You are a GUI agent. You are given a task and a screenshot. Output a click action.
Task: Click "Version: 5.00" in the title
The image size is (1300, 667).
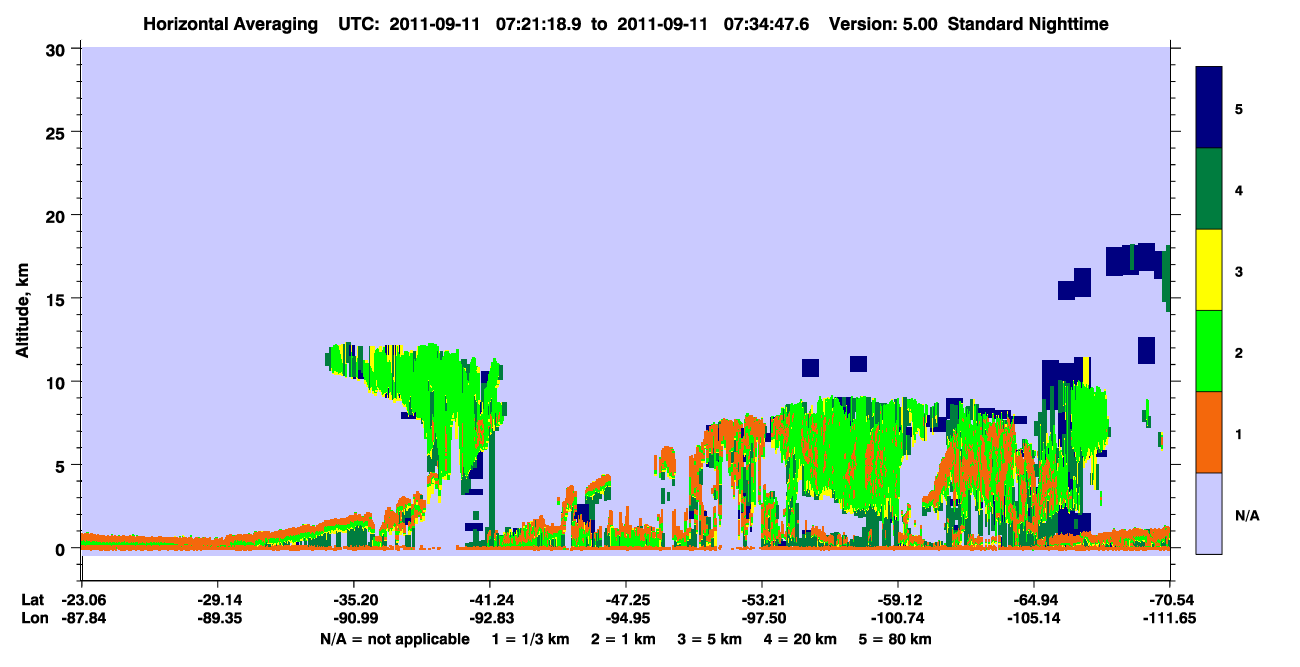pos(883,23)
